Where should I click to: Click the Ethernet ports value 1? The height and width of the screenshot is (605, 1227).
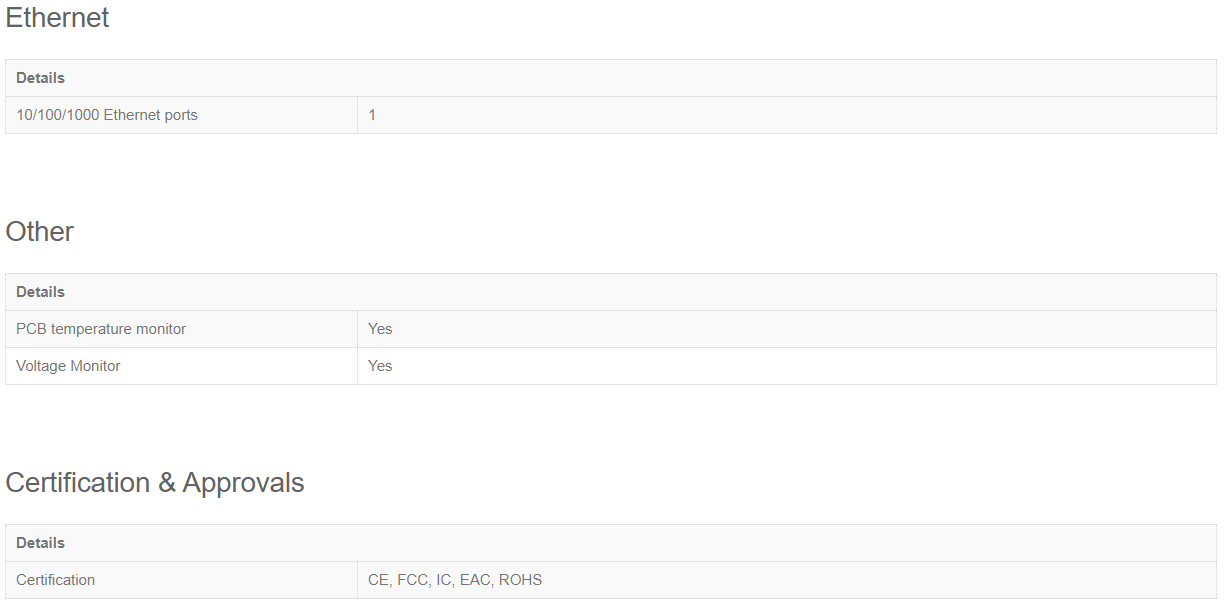372,115
